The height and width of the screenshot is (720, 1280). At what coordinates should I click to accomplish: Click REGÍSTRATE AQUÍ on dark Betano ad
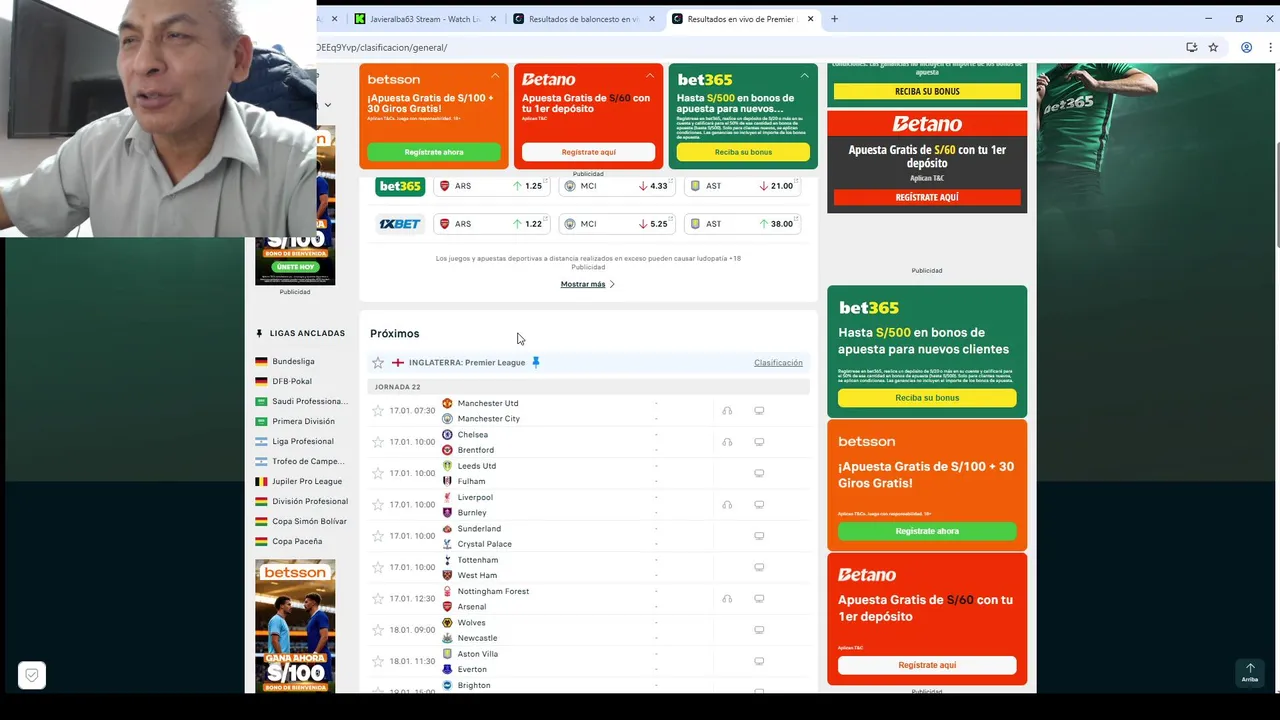coord(927,197)
